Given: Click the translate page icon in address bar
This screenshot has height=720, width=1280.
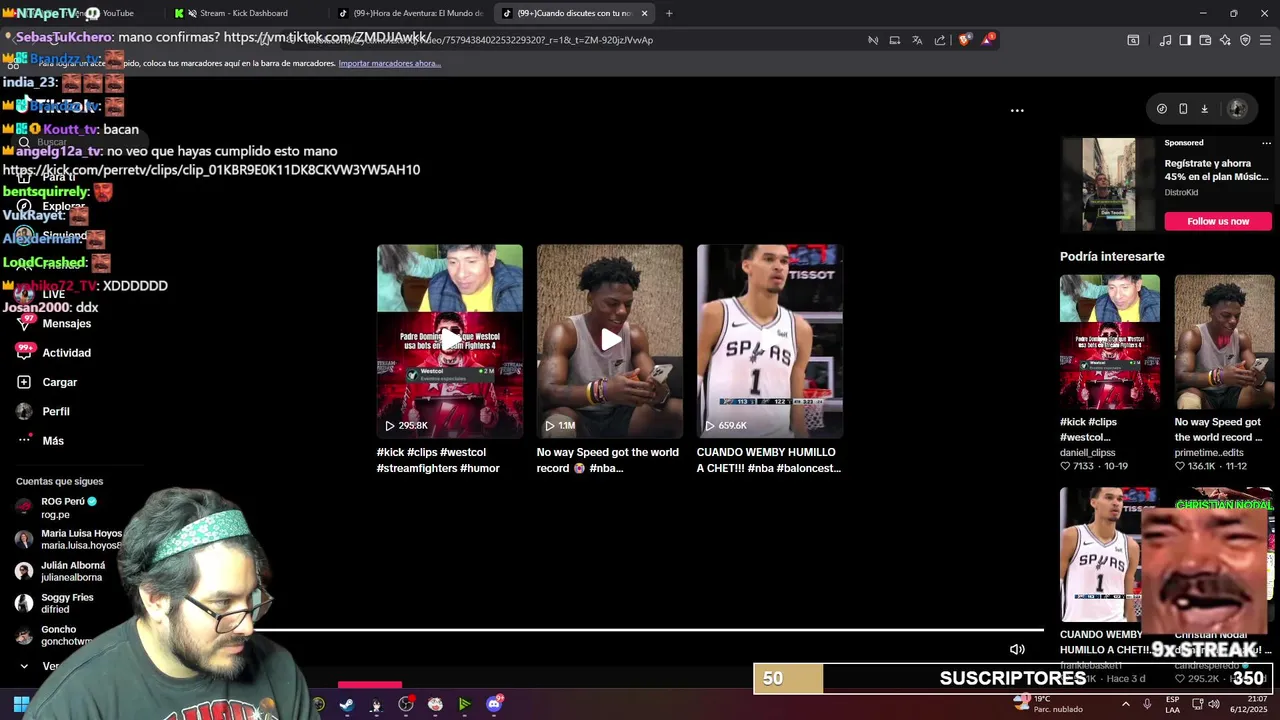Looking at the screenshot, I should 917,40.
